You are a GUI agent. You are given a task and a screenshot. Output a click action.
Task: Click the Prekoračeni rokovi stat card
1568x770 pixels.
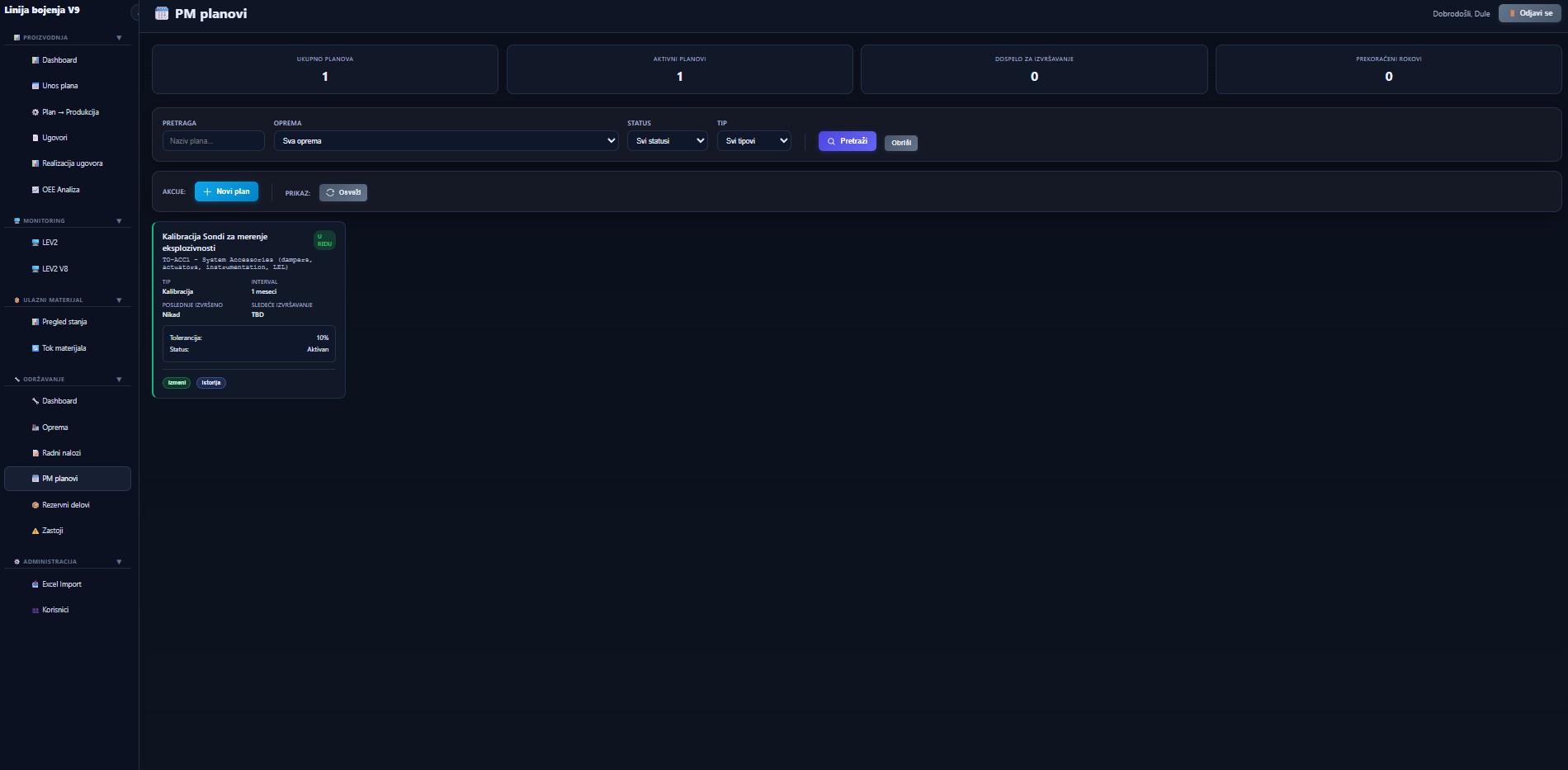click(x=1389, y=69)
